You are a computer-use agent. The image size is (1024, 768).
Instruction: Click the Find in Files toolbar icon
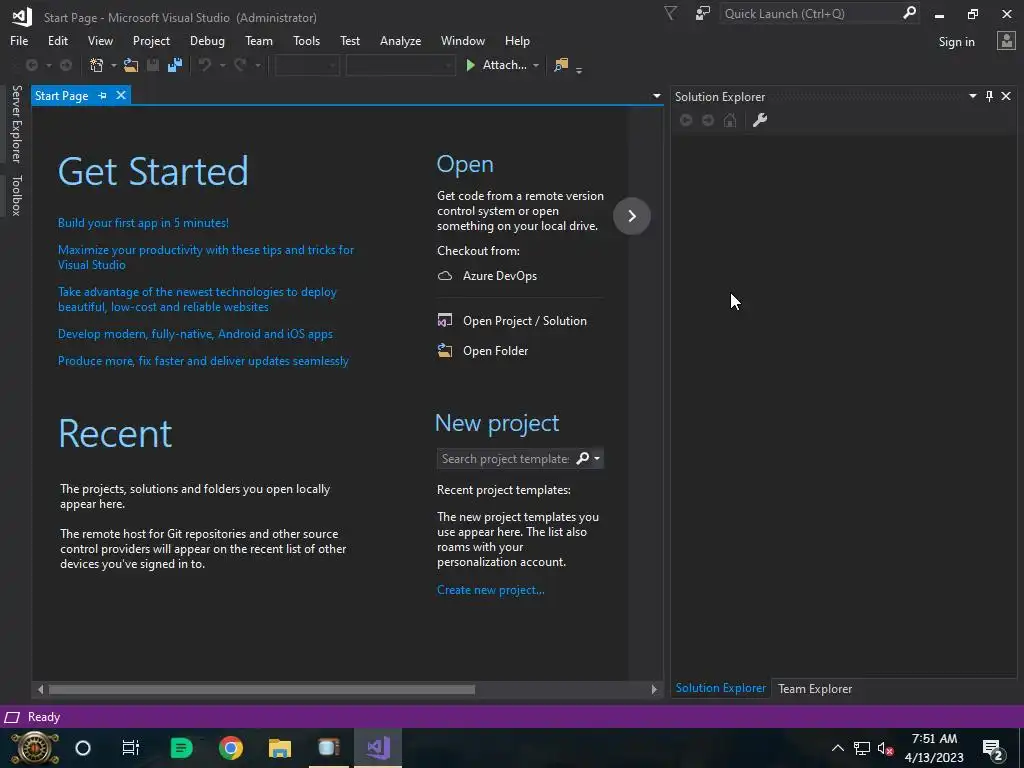click(x=561, y=65)
